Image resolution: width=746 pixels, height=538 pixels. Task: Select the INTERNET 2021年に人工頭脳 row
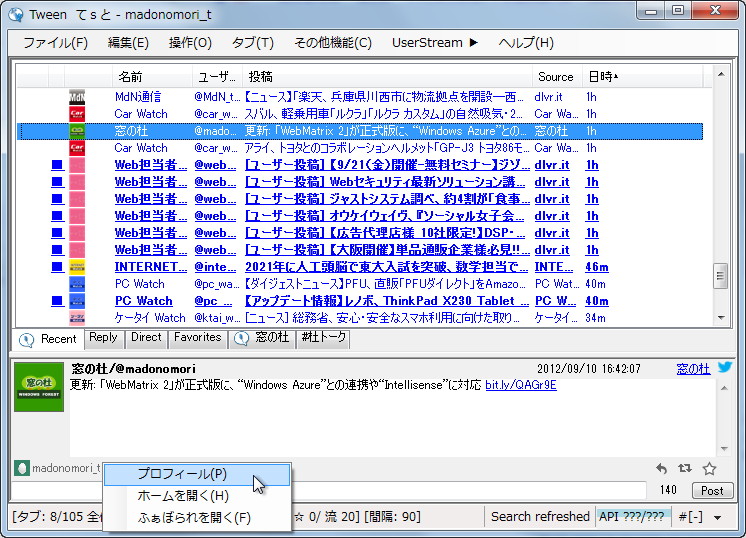360,267
